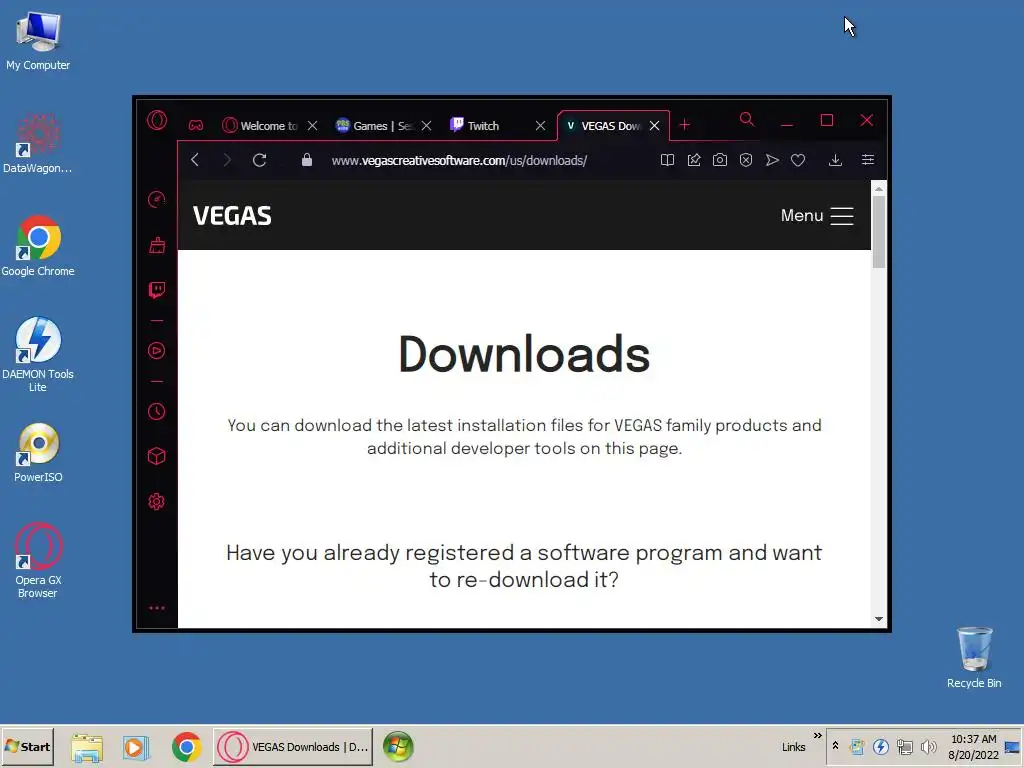Select the Recycle Bin icon
Image resolution: width=1024 pixels, height=768 pixels.
pyautogui.click(x=974, y=658)
